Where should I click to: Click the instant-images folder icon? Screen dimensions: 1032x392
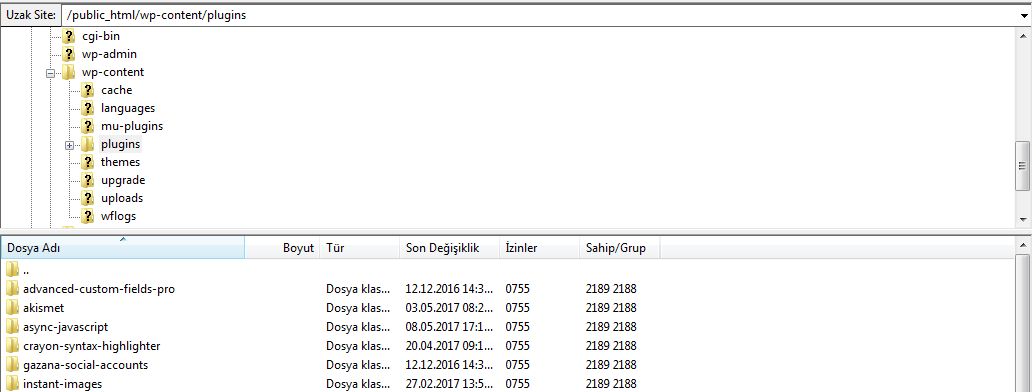(x=13, y=383)
